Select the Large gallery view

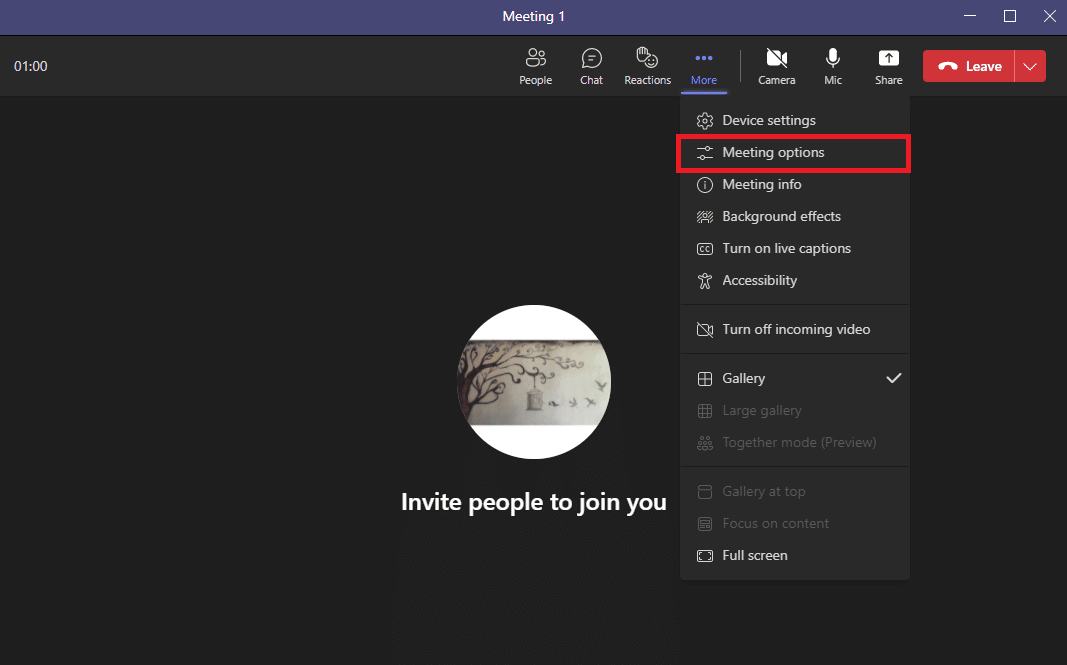tap(795, 410)
